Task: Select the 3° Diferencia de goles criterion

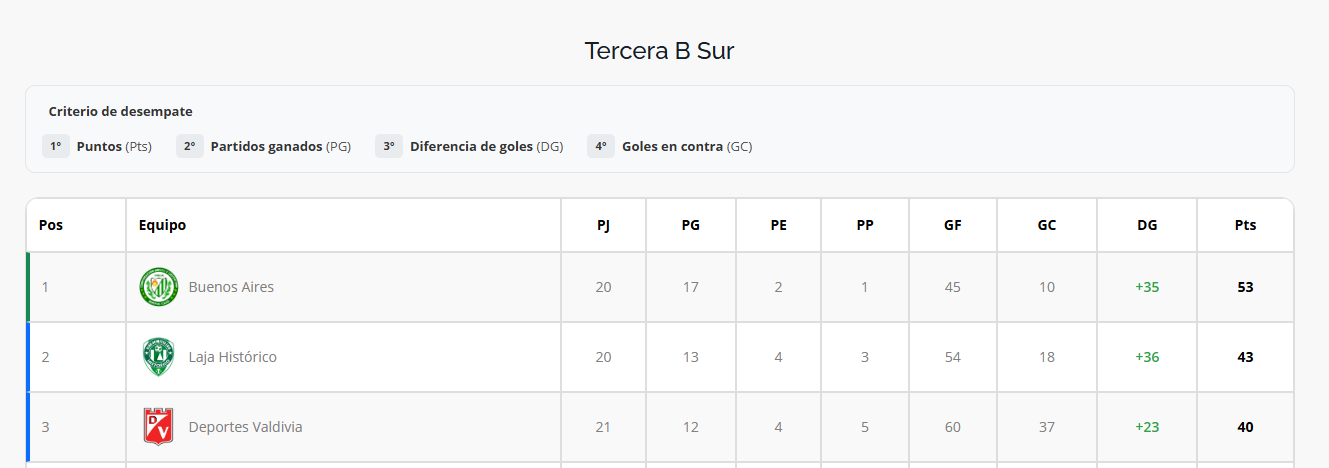Action: coord(469,146)
